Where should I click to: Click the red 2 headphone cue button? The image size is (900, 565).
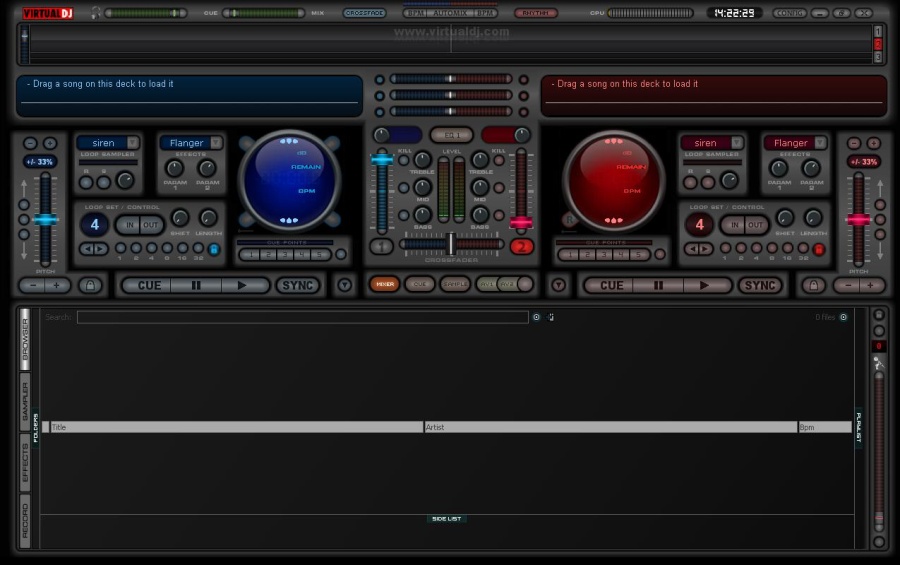[x=521, y=246]
